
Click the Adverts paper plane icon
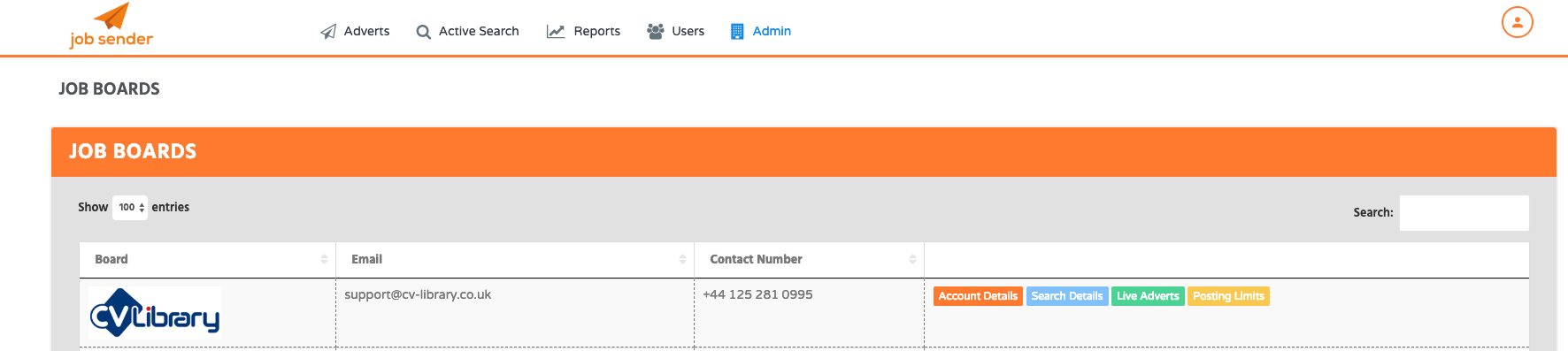pyautogui.click(x=328, y=32)
